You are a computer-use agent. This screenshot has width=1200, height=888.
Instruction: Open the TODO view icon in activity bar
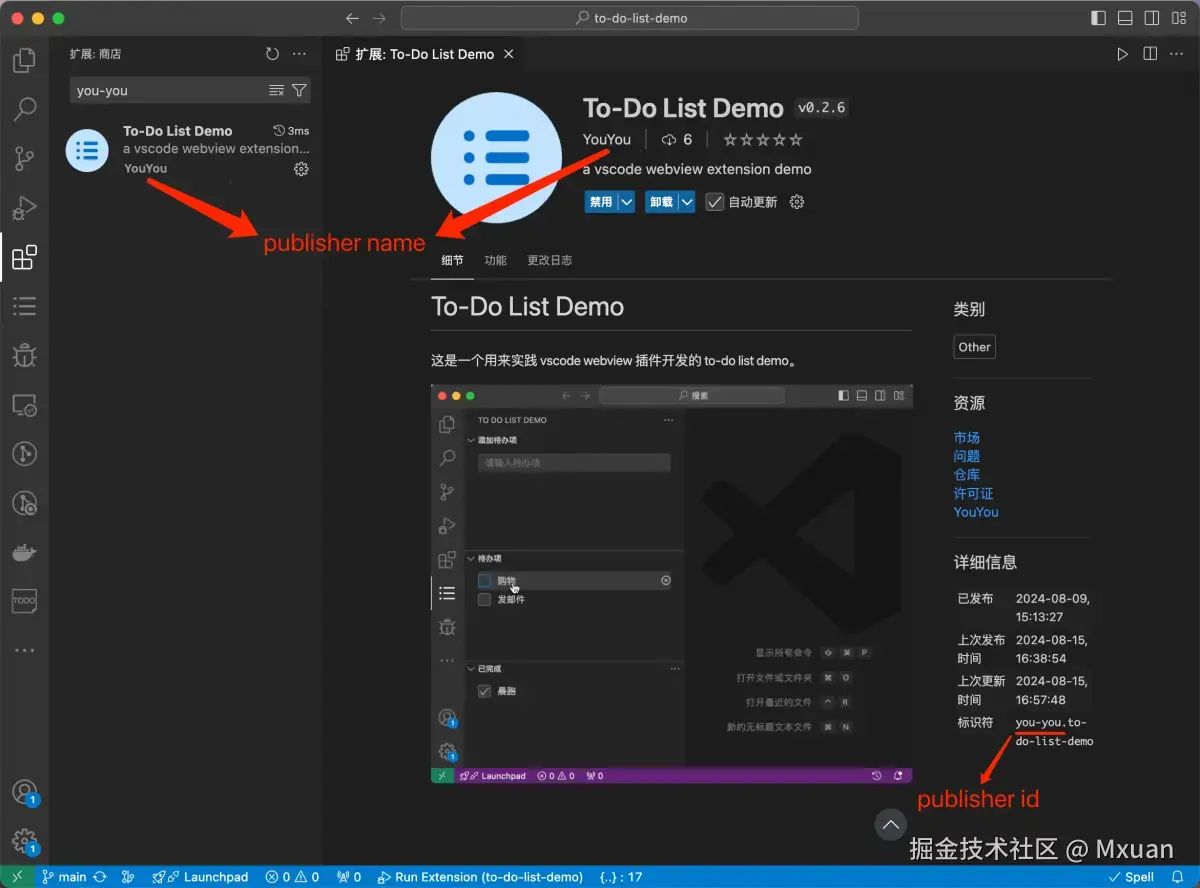coord(24,601)
